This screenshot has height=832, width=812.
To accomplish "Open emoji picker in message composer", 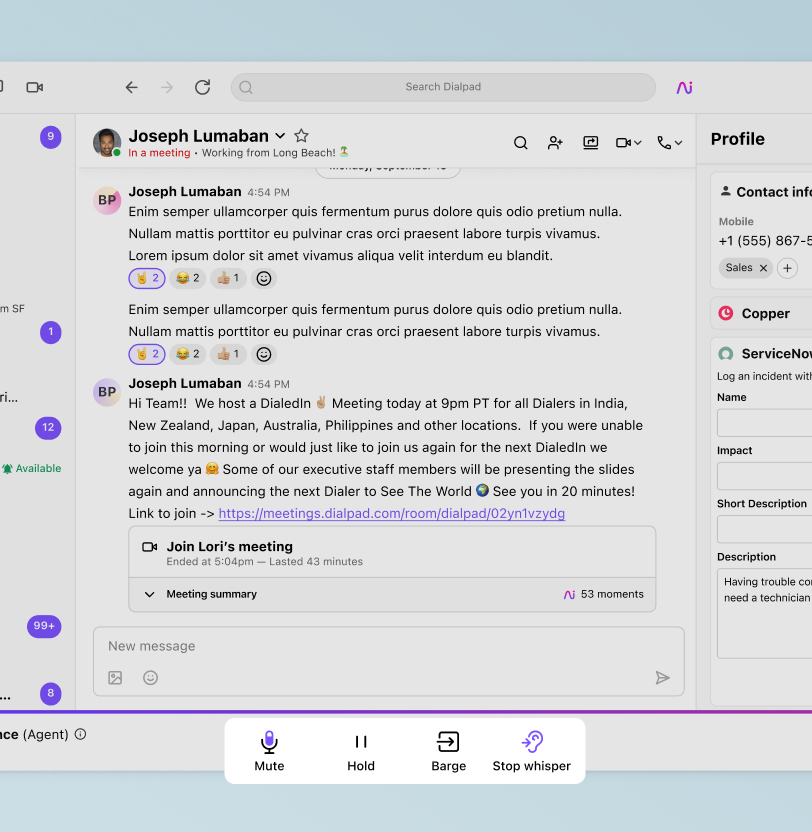I will coord(150,678).
